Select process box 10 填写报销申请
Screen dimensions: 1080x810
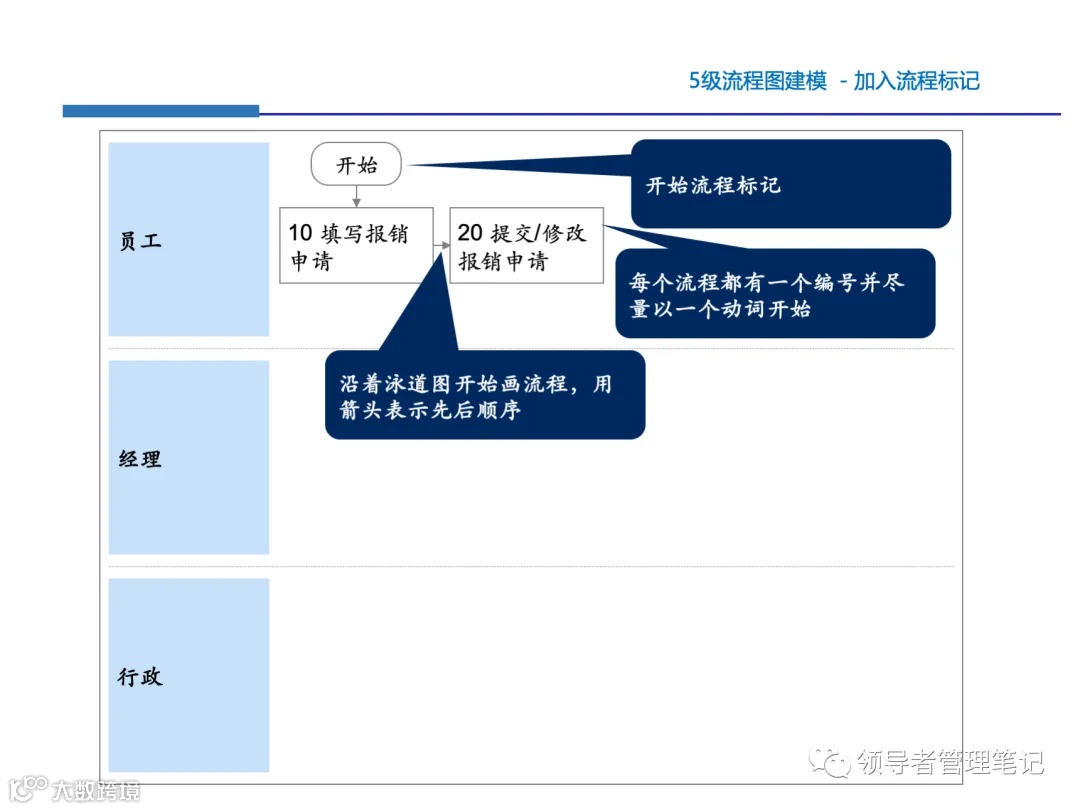pos(356,245)
